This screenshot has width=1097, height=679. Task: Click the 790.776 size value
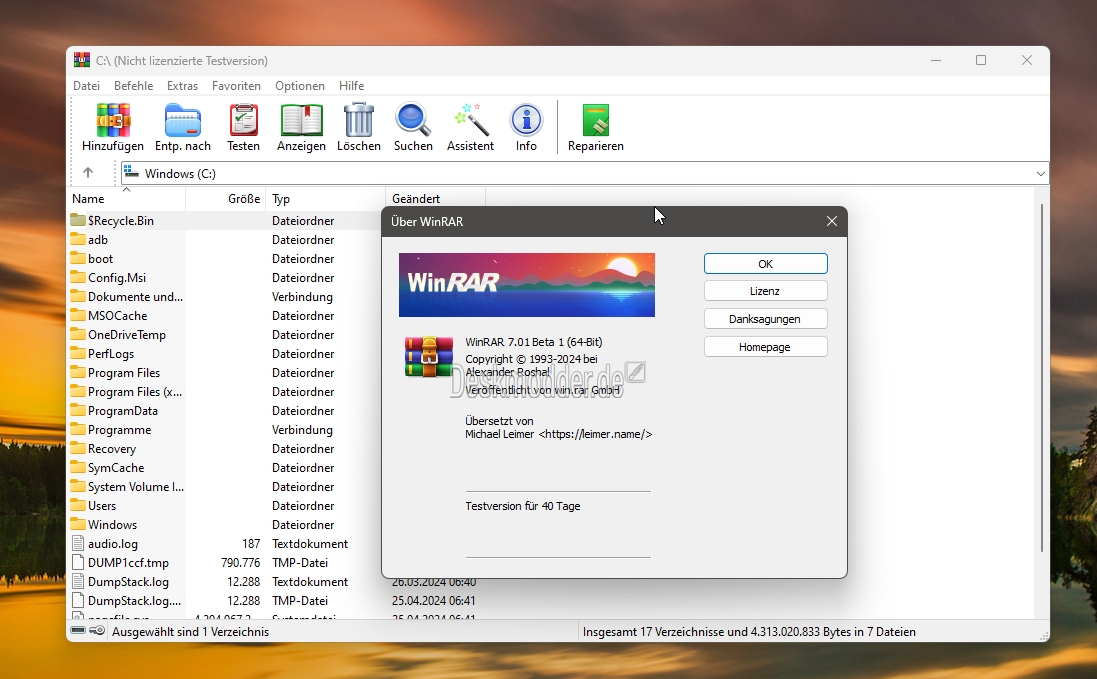pos(241,562)
